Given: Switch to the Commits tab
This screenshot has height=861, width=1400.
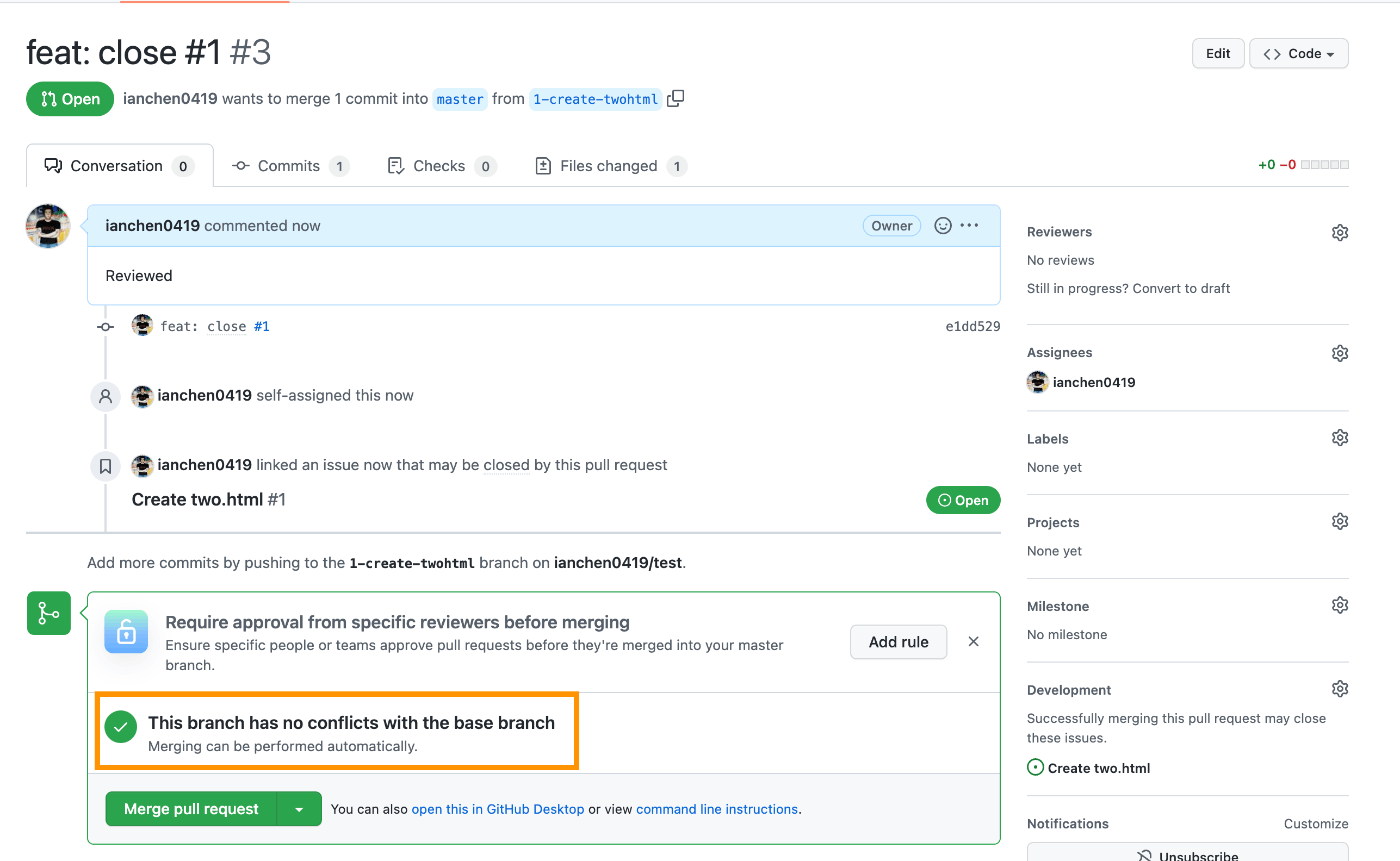Looking at the screenshot, I should 290,166.
